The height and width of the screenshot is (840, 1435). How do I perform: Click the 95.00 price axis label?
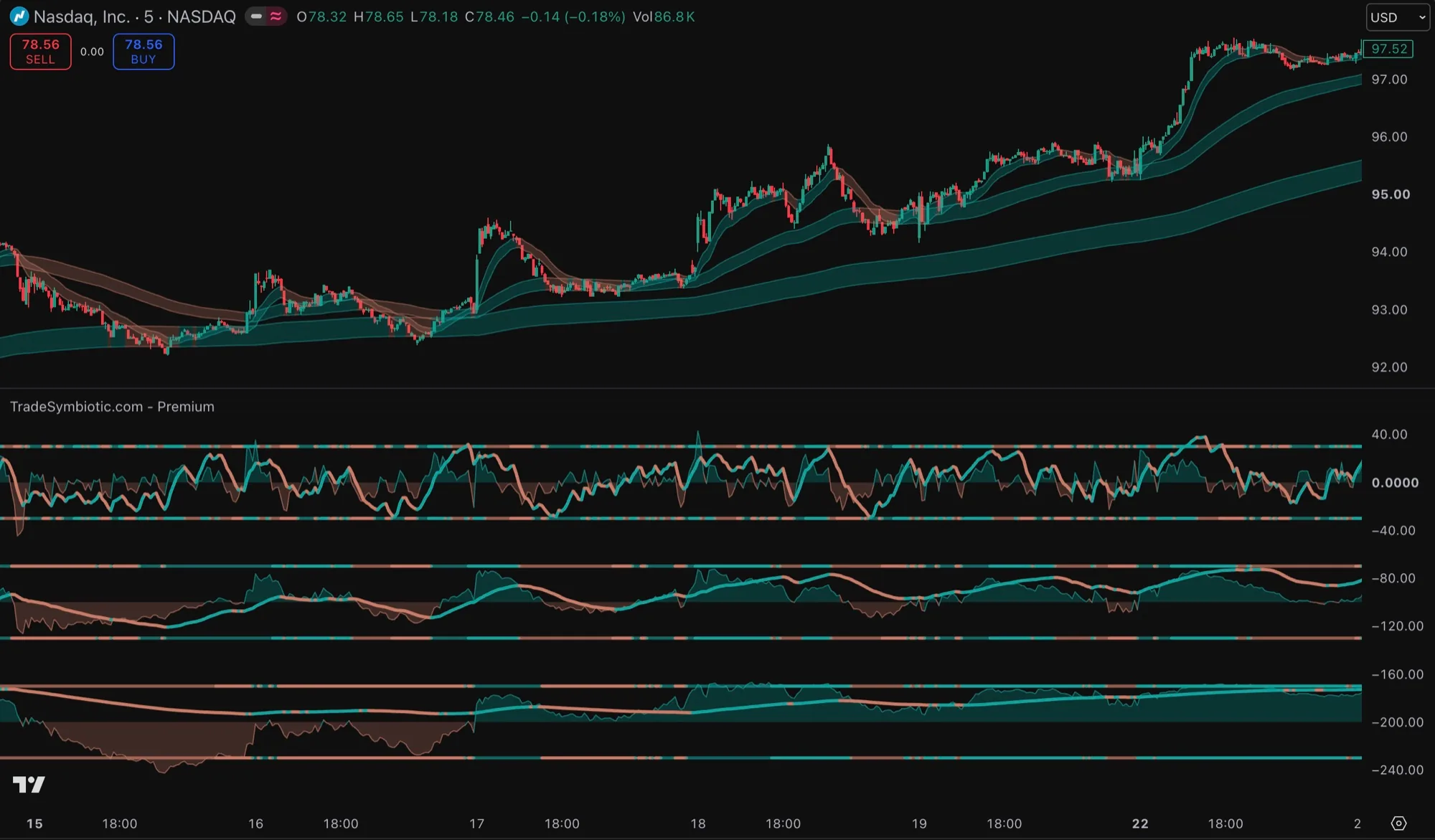1391,194
